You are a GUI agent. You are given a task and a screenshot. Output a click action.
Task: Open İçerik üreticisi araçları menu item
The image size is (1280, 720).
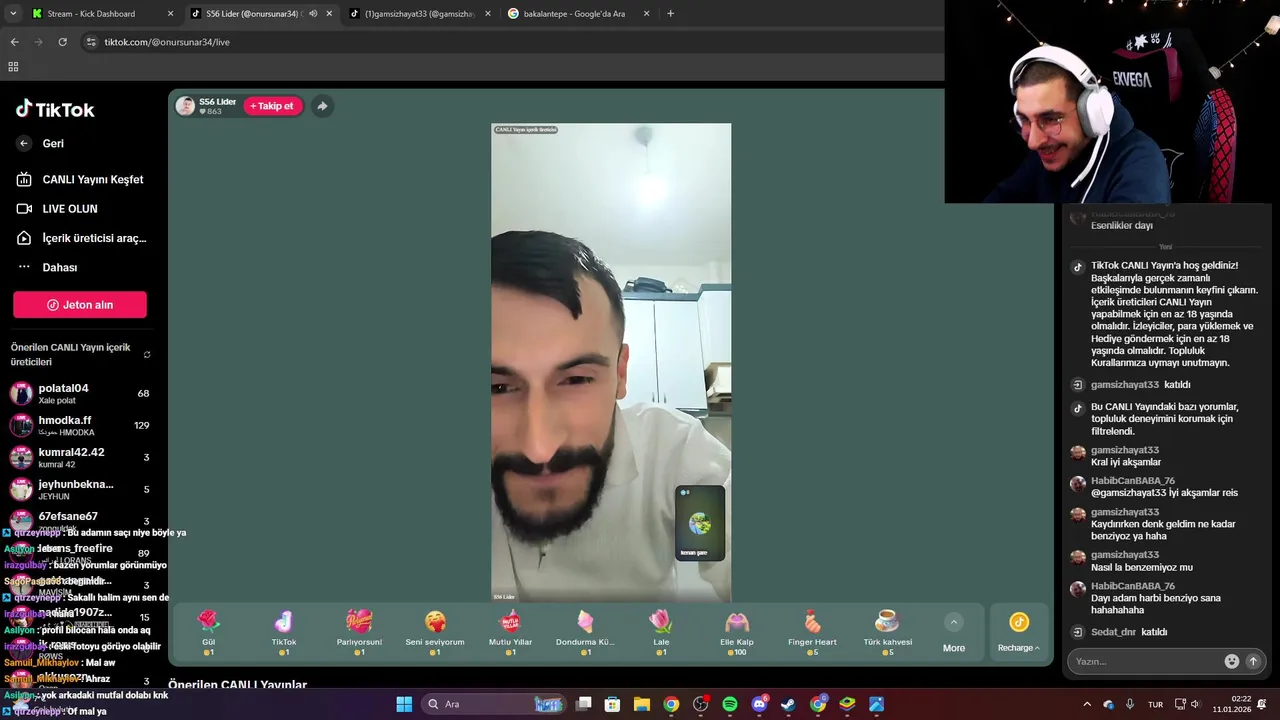point(80,238)
